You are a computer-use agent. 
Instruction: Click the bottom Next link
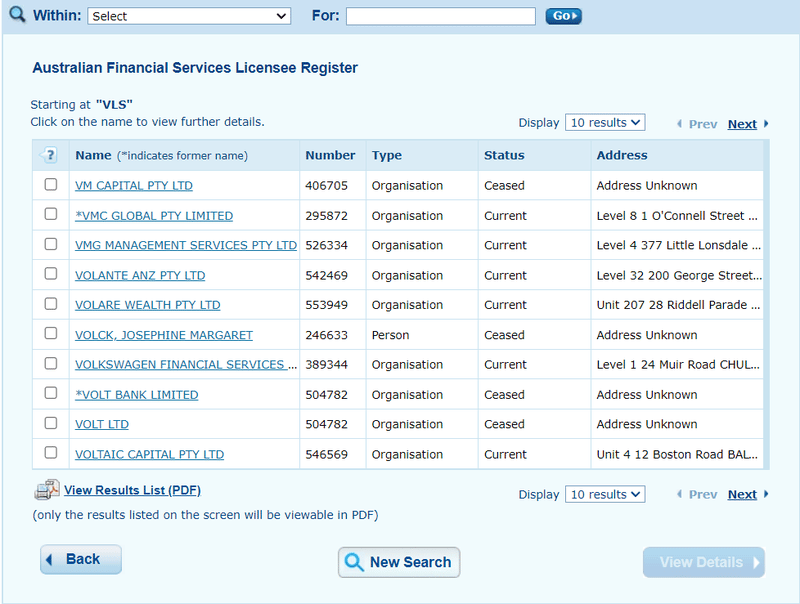[x=742, y=494]
